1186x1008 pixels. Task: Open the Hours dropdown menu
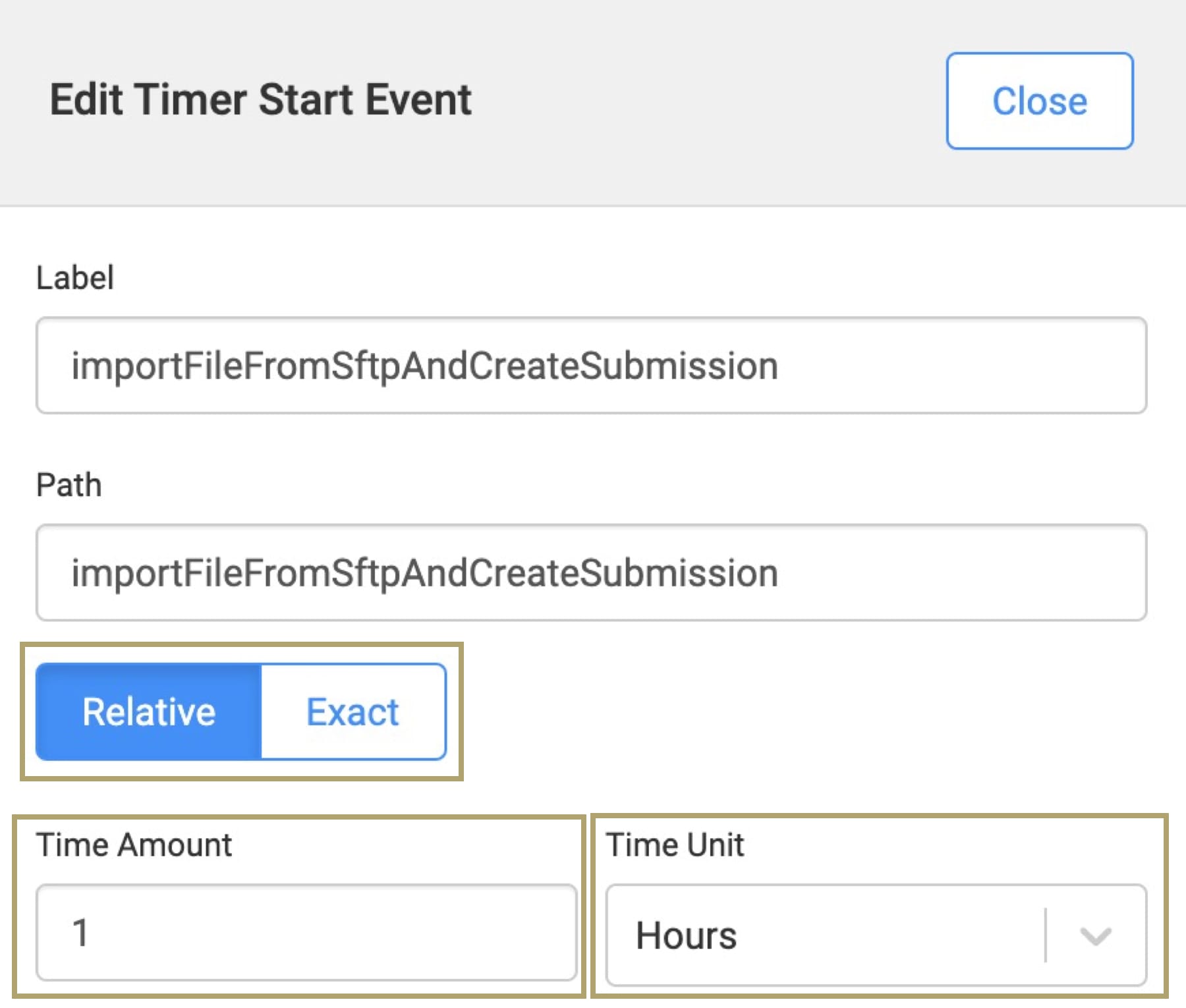point(876,935)
